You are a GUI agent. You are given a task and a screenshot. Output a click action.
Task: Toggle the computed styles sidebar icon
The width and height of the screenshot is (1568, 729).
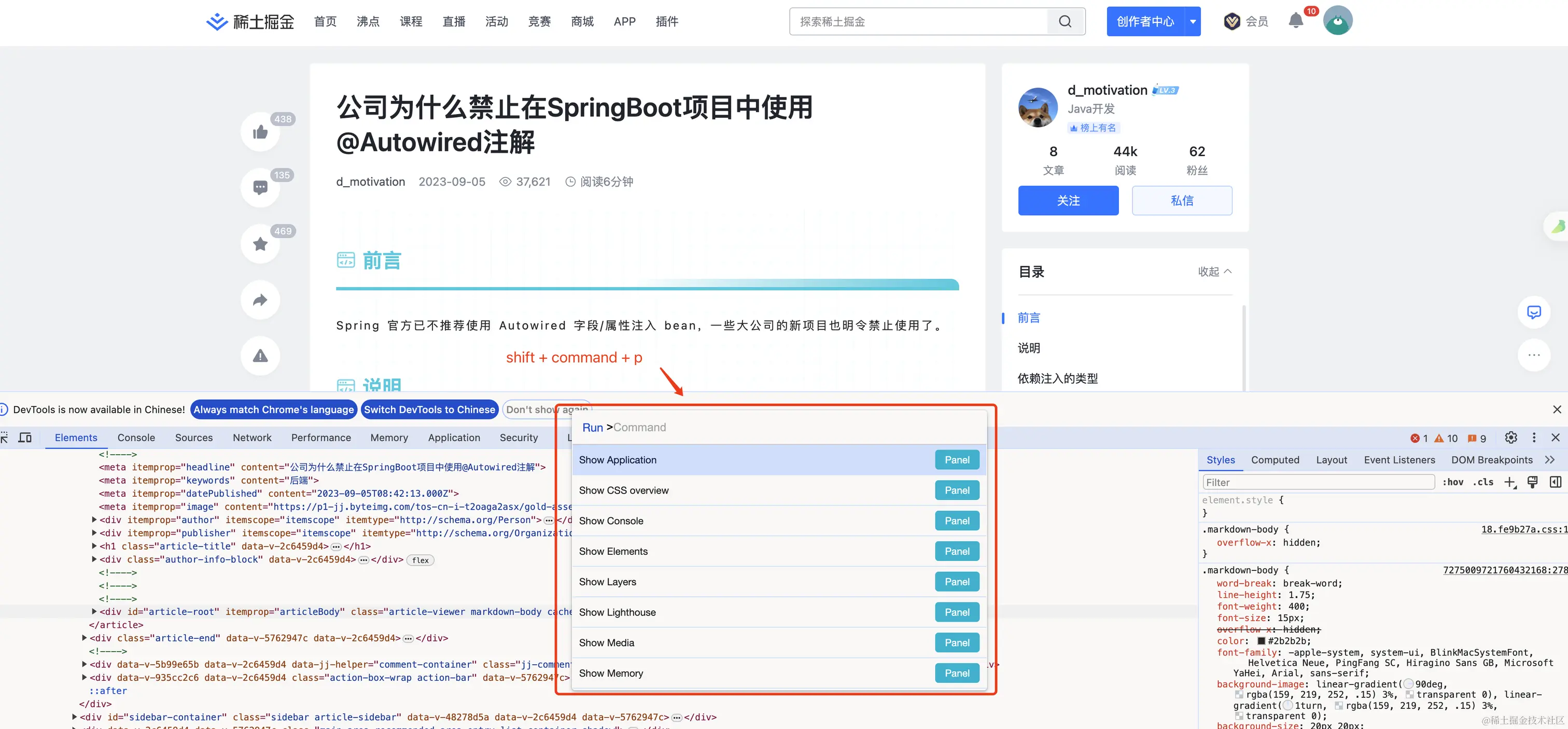1555,482
